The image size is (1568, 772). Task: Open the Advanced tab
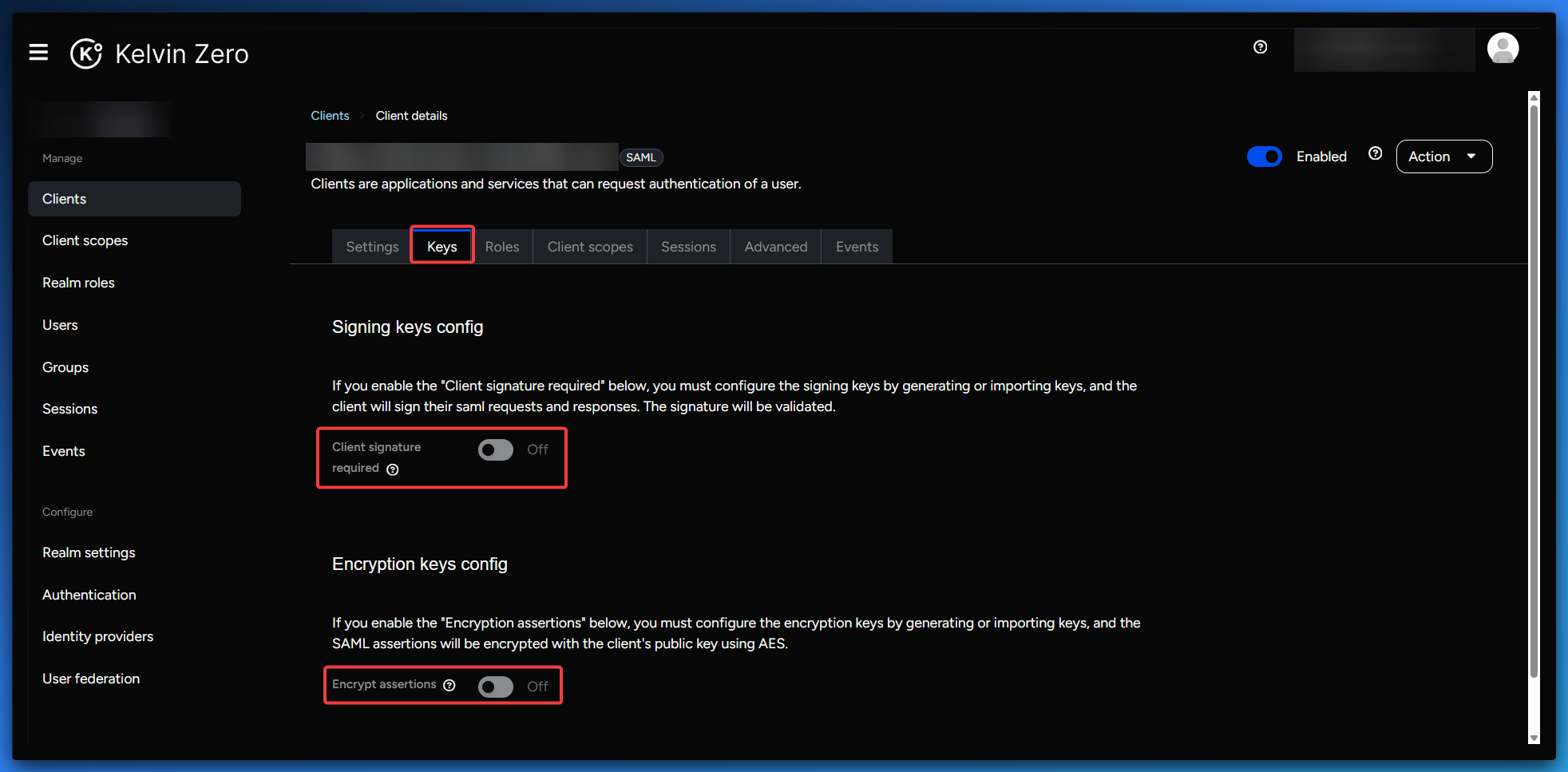click(775, 247)
